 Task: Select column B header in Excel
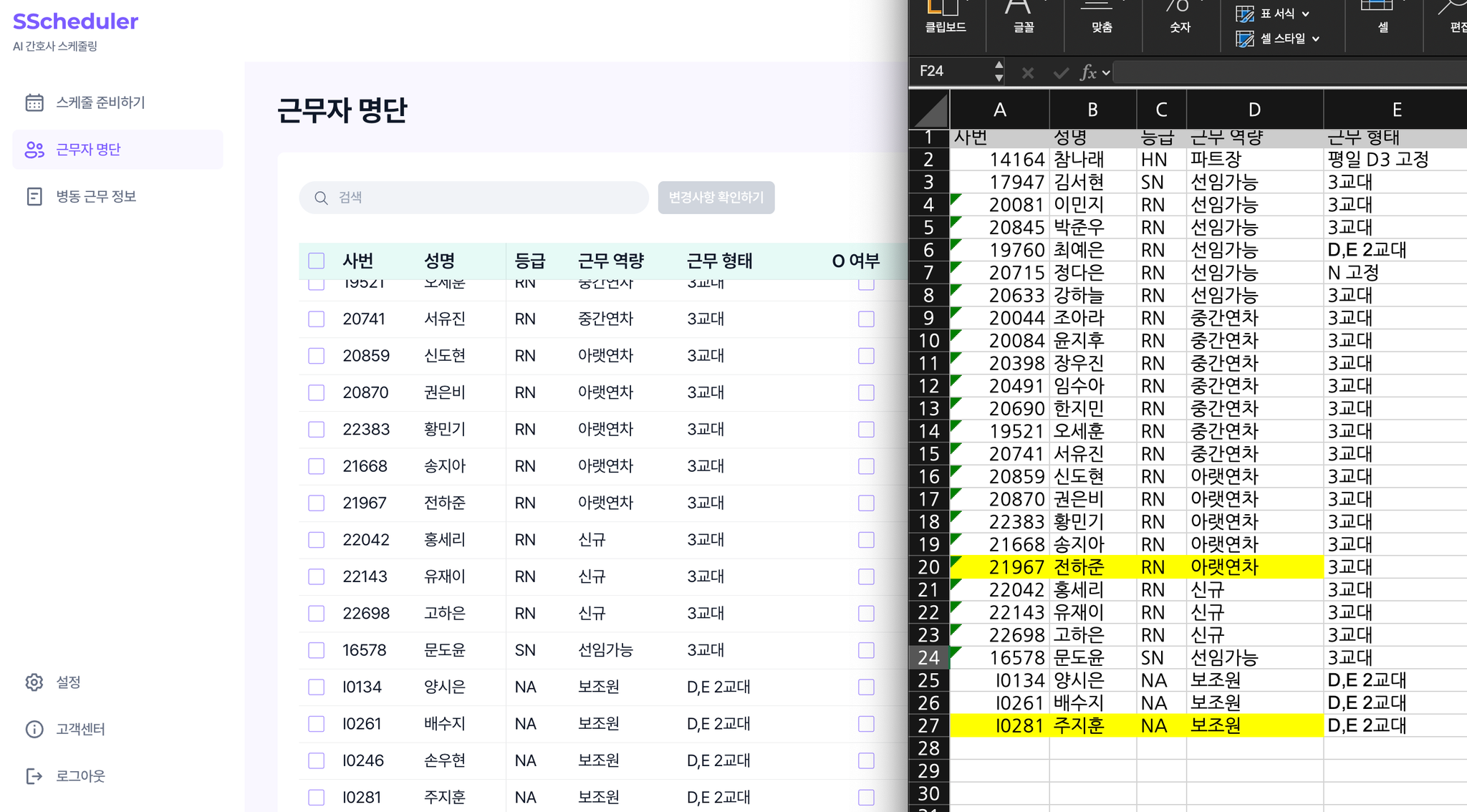tap(1093, 110)
